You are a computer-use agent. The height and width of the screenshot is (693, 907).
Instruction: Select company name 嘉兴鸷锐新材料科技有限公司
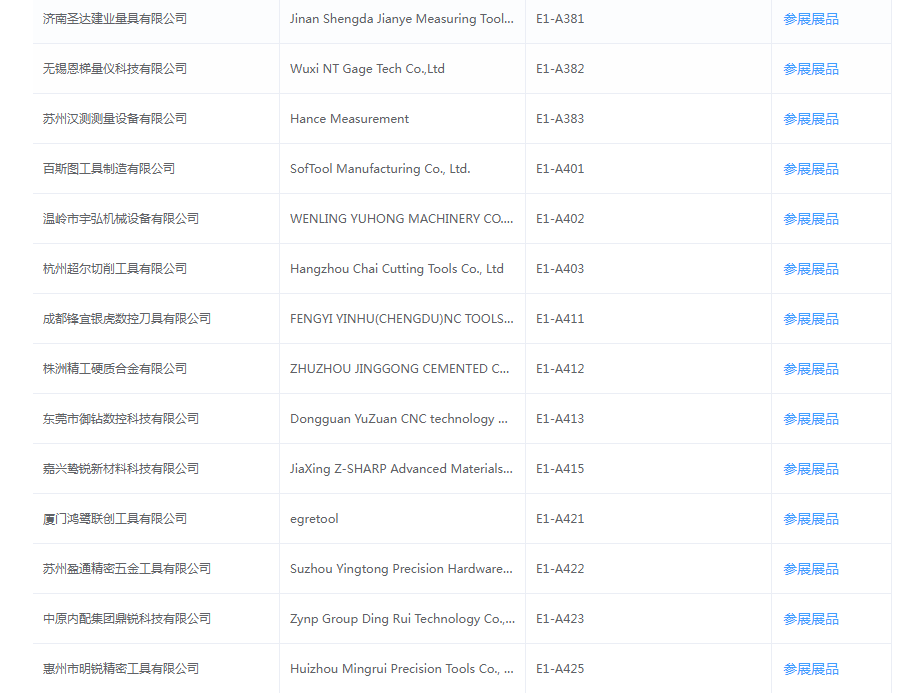point(121,469)
